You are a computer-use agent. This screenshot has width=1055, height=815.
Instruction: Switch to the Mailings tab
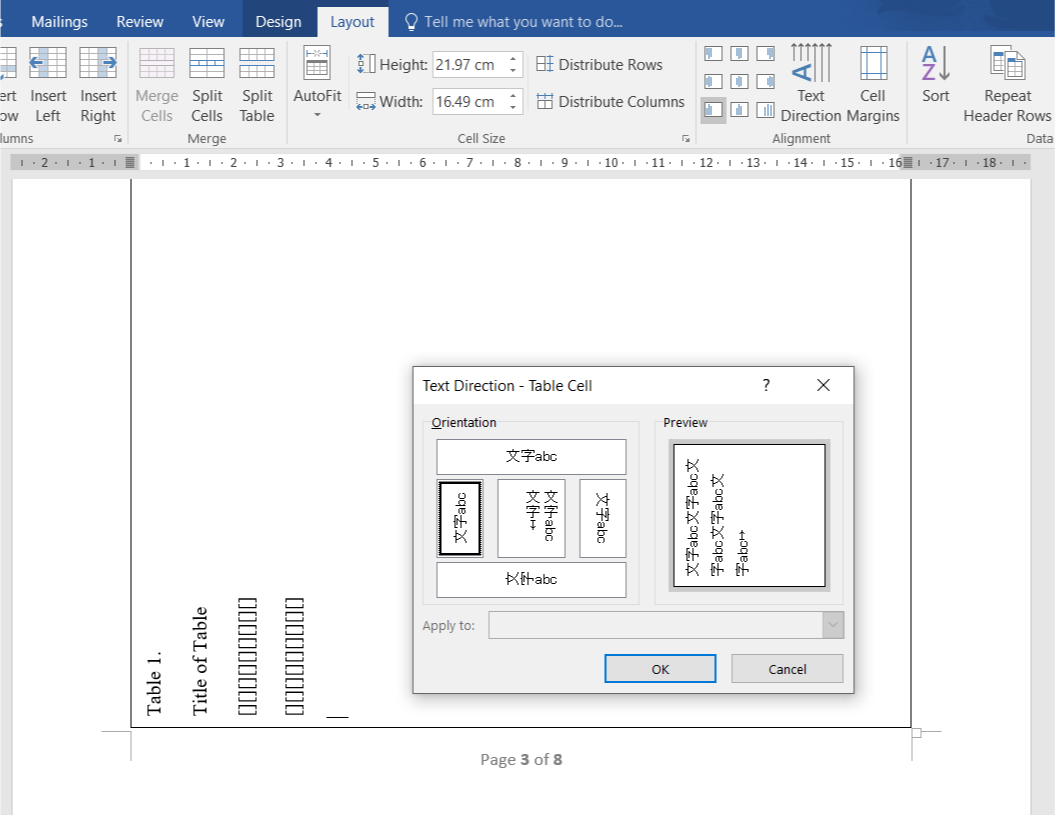pyautogui.click(x=59, y=22)
